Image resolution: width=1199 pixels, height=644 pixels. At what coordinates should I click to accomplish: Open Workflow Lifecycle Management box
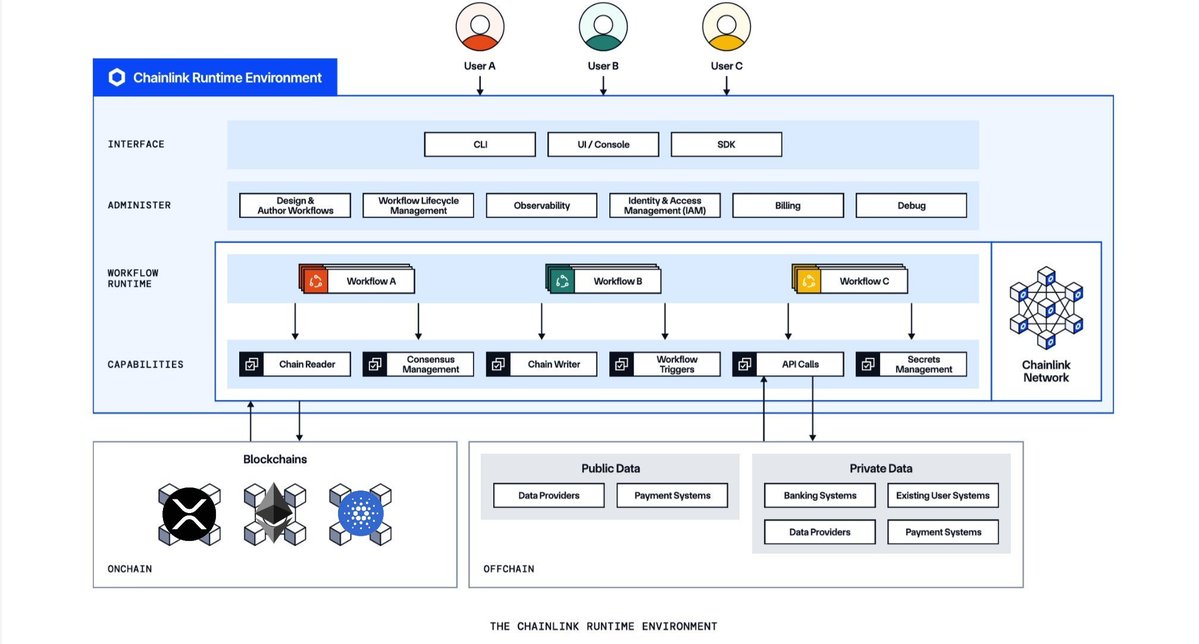[418, 205]
